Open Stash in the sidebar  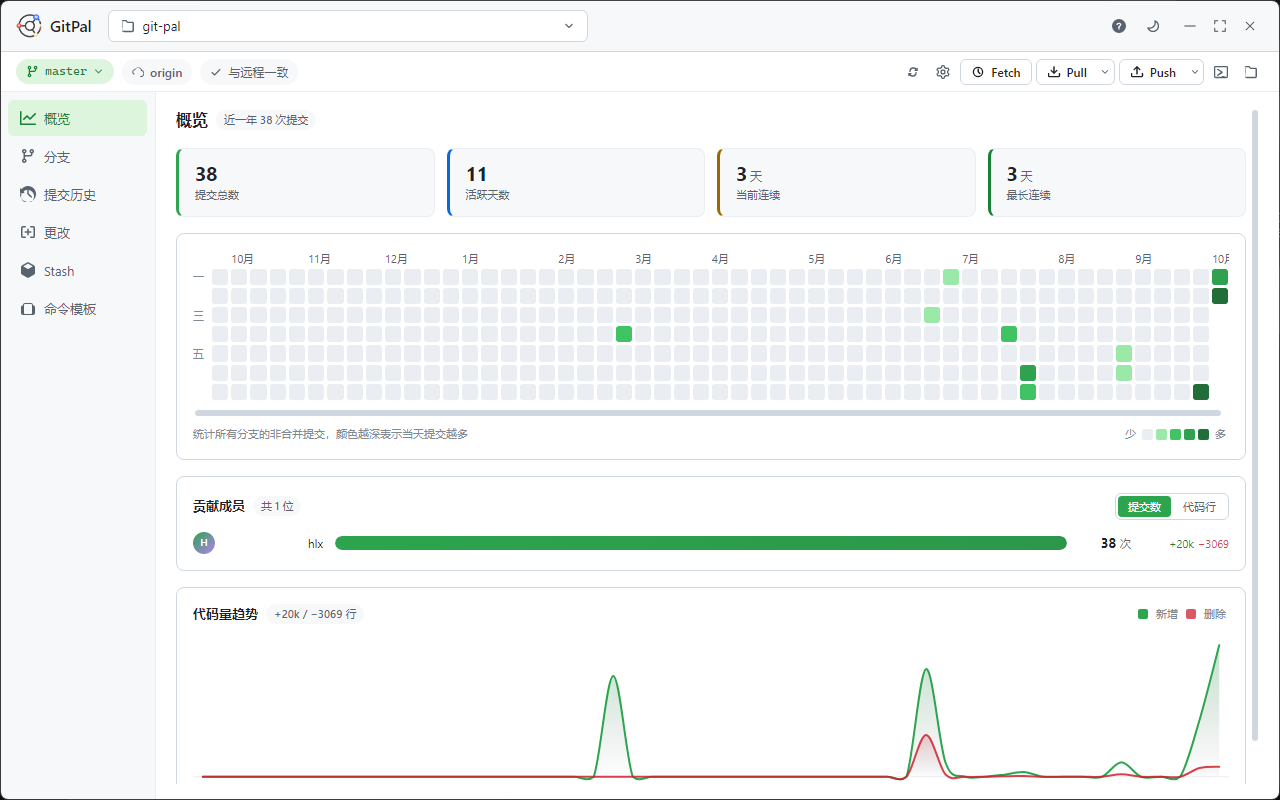[78, 271]
